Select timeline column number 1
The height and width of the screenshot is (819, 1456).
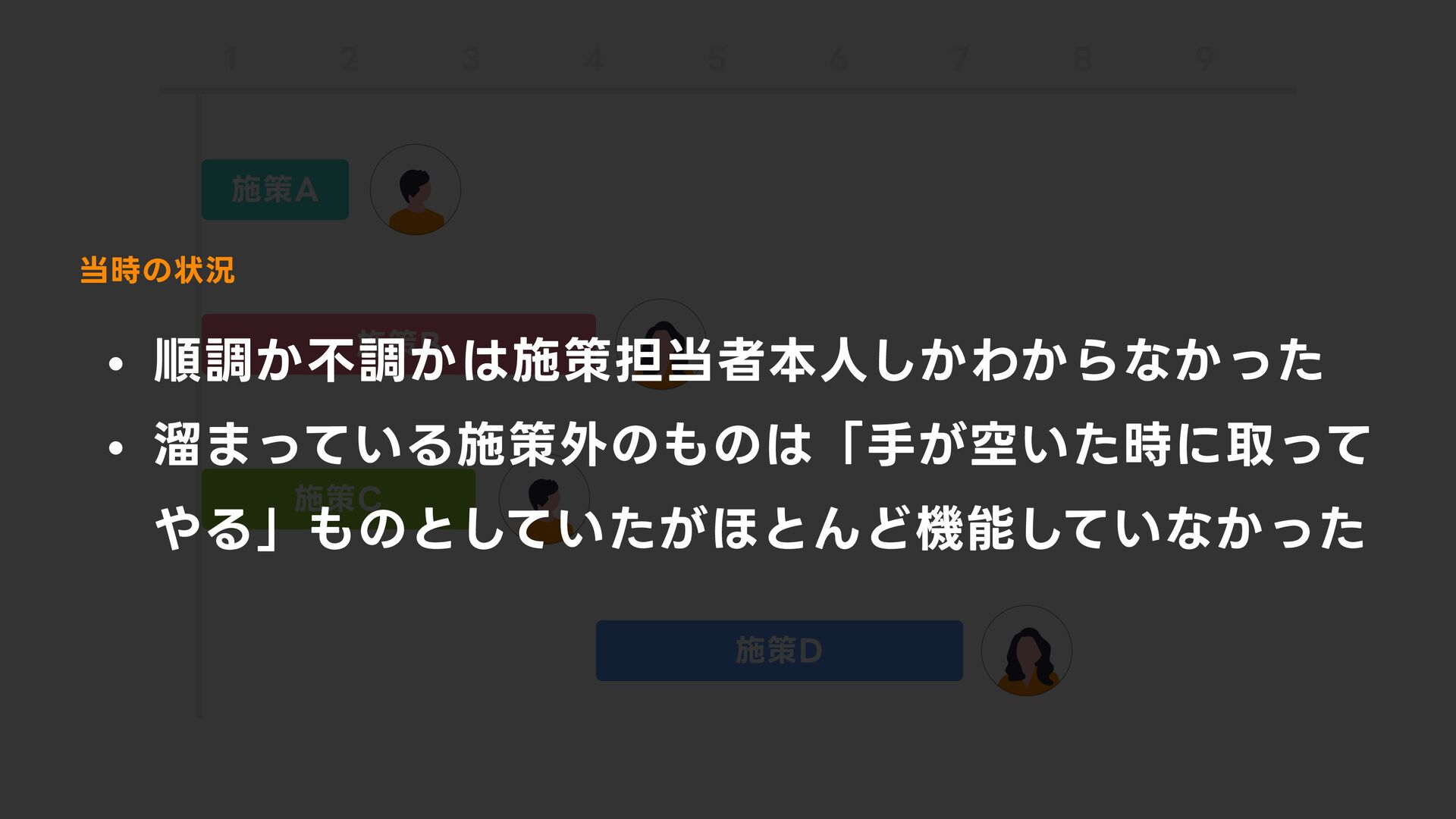pos(231,59)
